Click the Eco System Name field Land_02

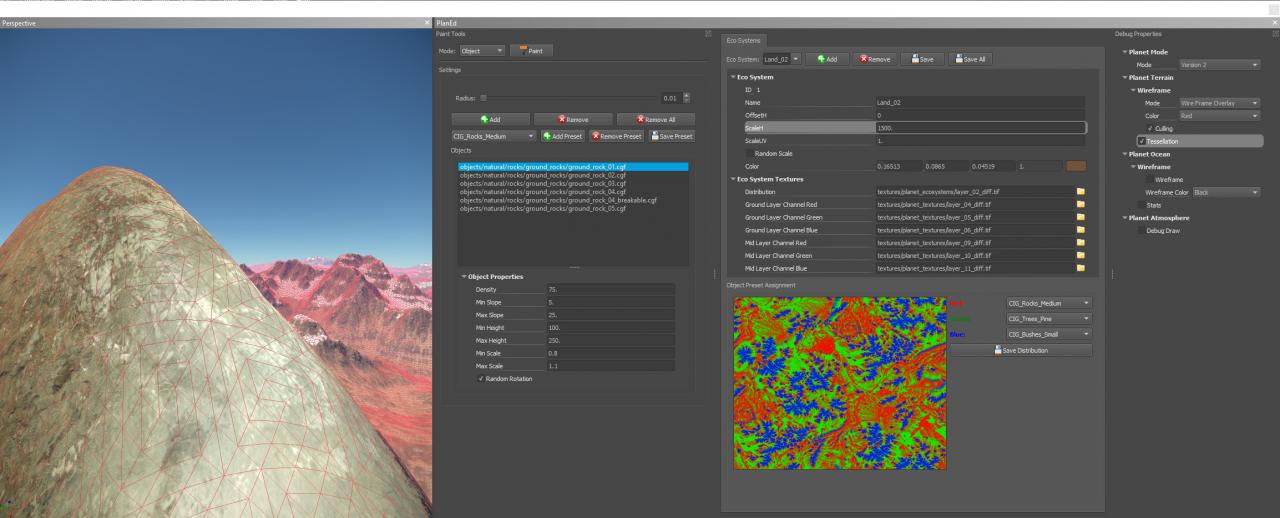pyautogui.click(x=980, y=102)
